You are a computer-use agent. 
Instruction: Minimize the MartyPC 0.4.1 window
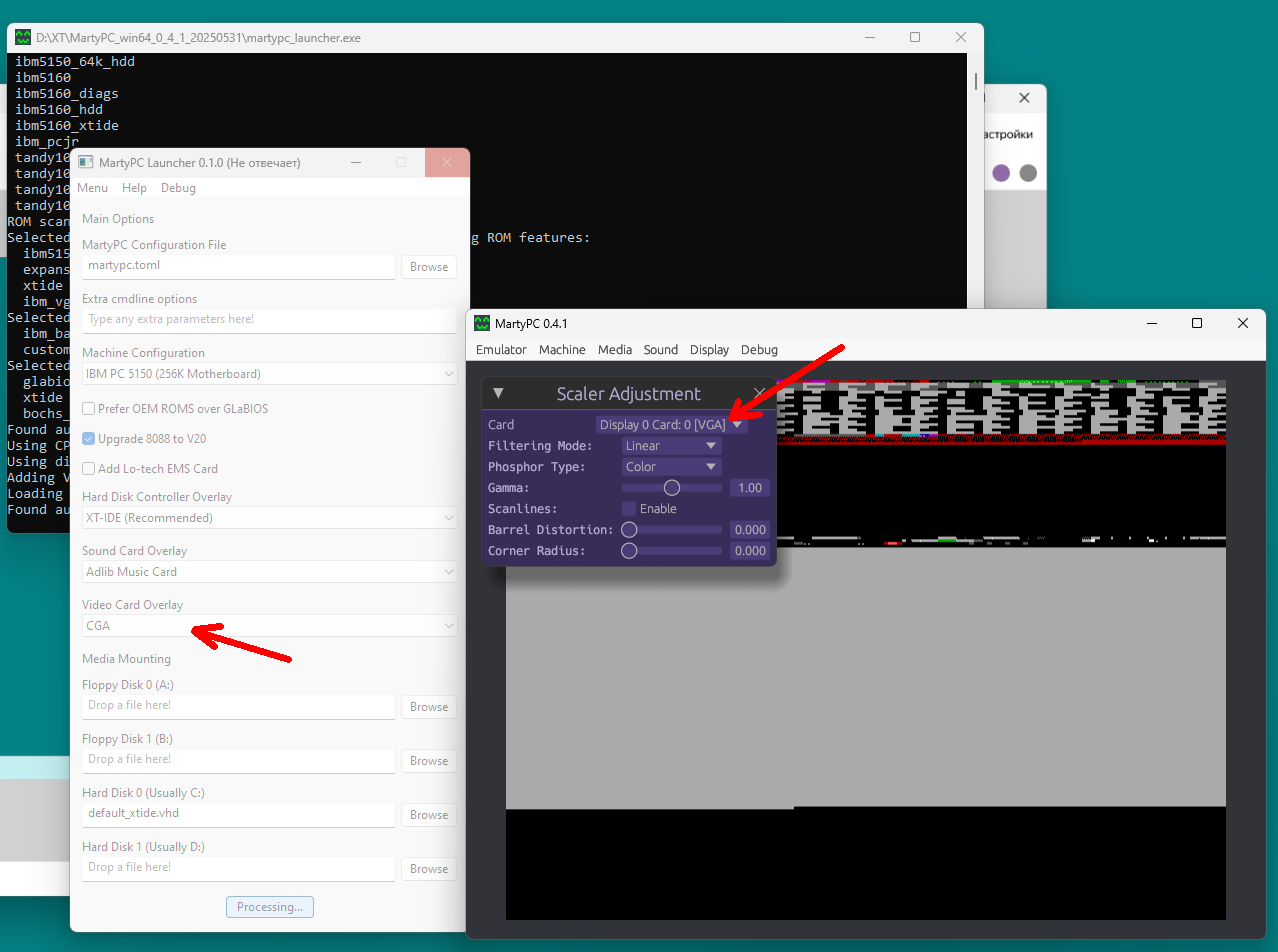(x=1151, y=323)
